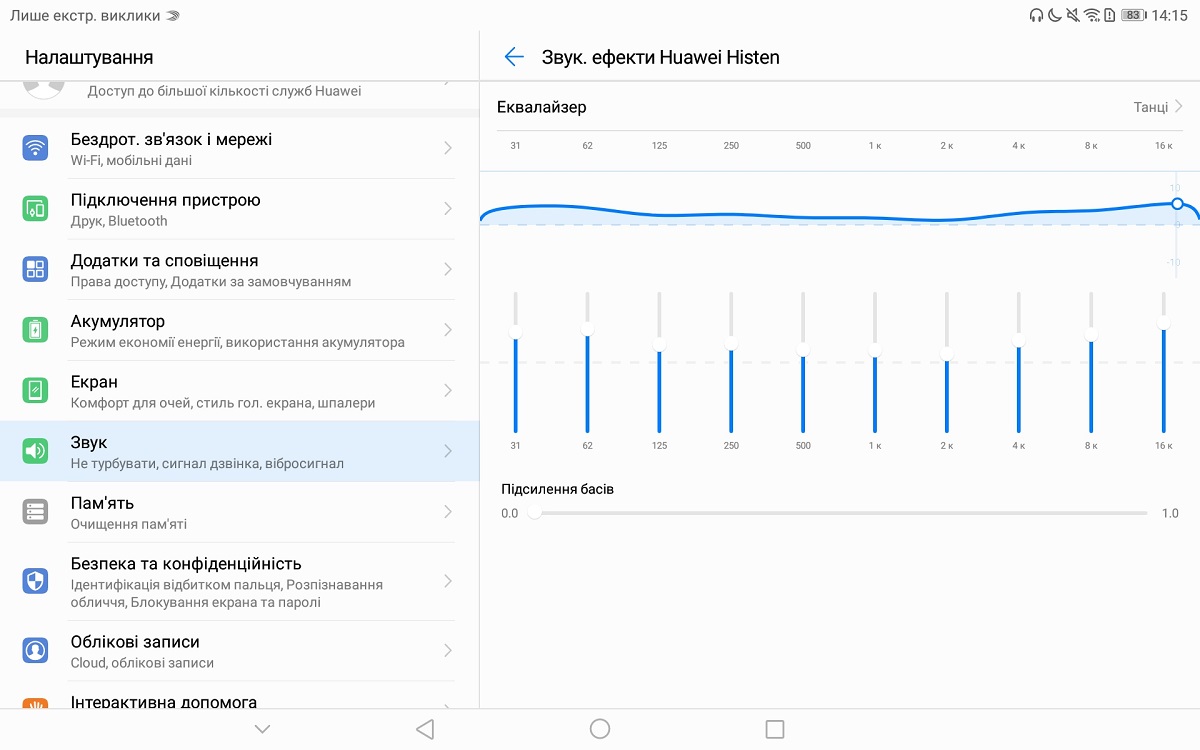
Task: Click the storage icon for Пам'ять
Action: coord(35,512)
